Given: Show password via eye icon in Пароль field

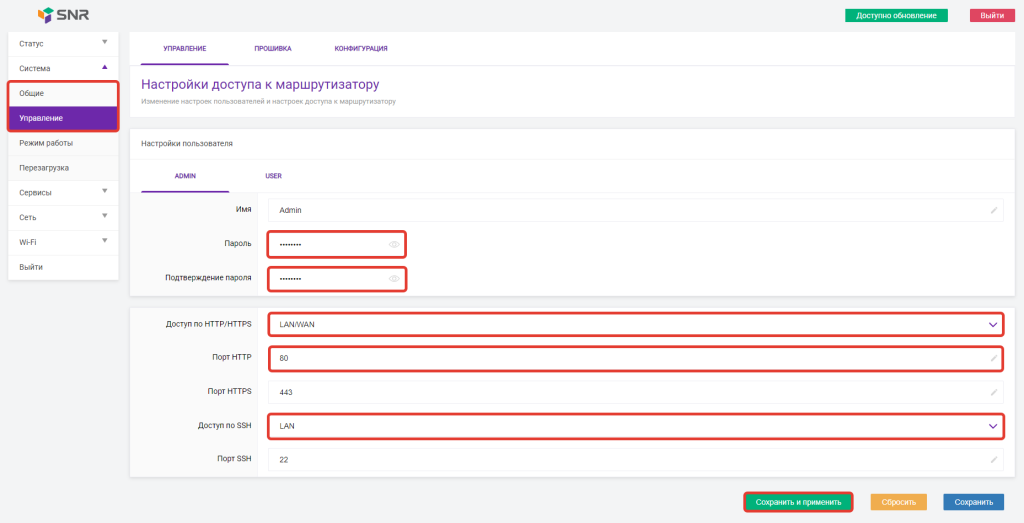Looking at the screenshot, I should point(394,244).
